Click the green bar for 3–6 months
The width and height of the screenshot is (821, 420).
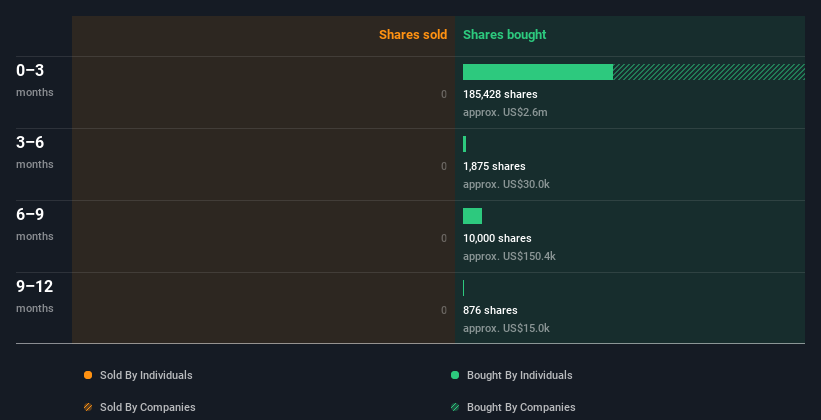tap(464, 144)
